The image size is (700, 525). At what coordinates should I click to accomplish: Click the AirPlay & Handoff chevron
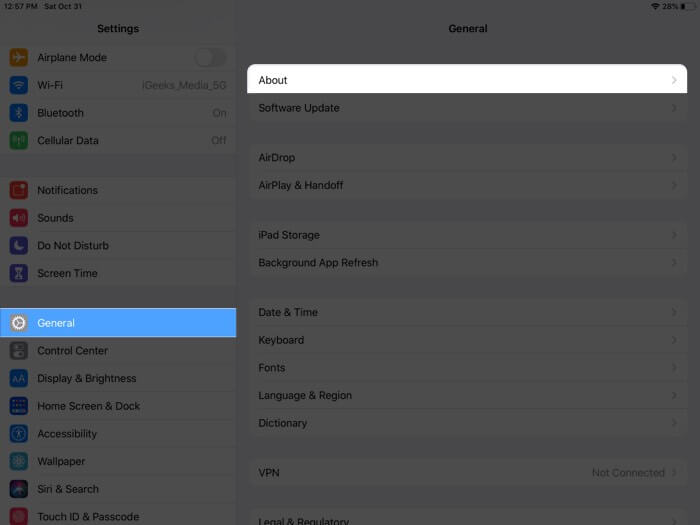tap(674, 185)
